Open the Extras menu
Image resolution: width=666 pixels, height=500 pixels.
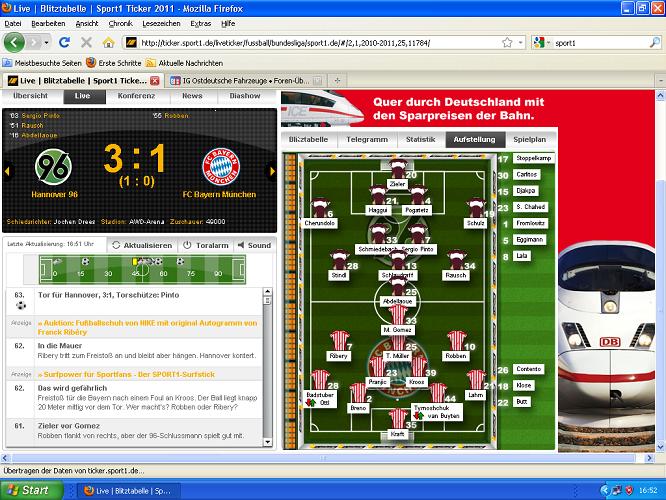pyautogui.click(x=200, y=24)
